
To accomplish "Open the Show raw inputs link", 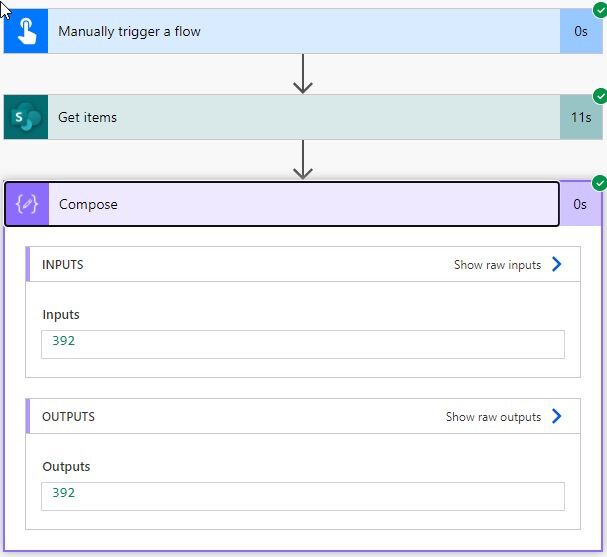I will point(497,265).
